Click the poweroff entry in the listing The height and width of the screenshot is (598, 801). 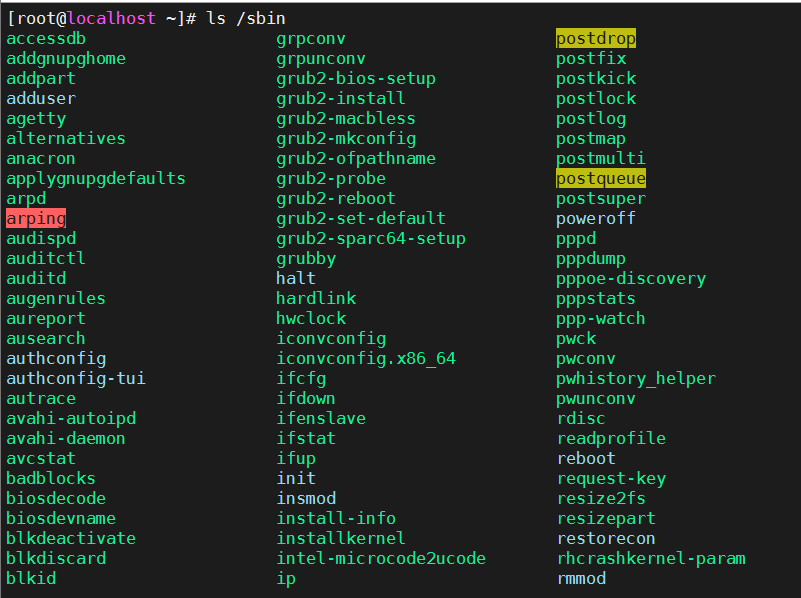tap(595, 218)
